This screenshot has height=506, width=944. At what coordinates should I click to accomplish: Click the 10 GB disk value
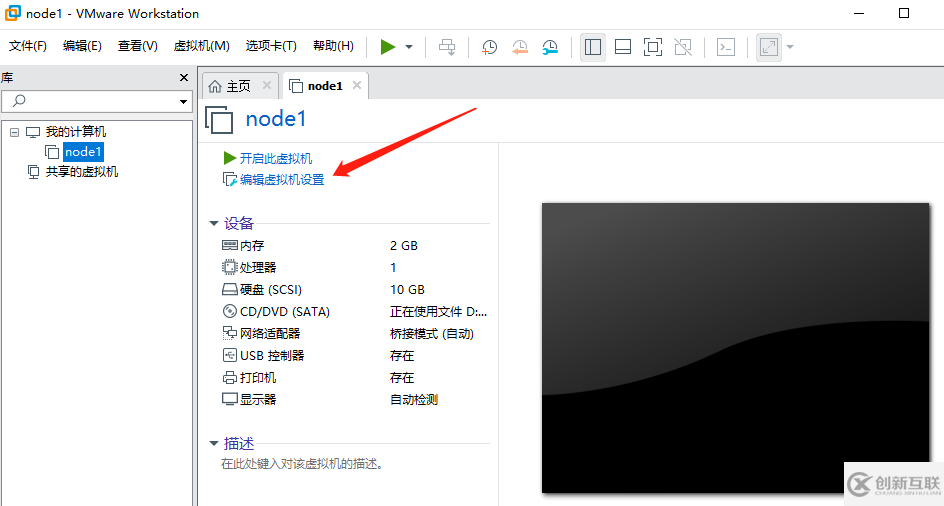click(407, 290)
